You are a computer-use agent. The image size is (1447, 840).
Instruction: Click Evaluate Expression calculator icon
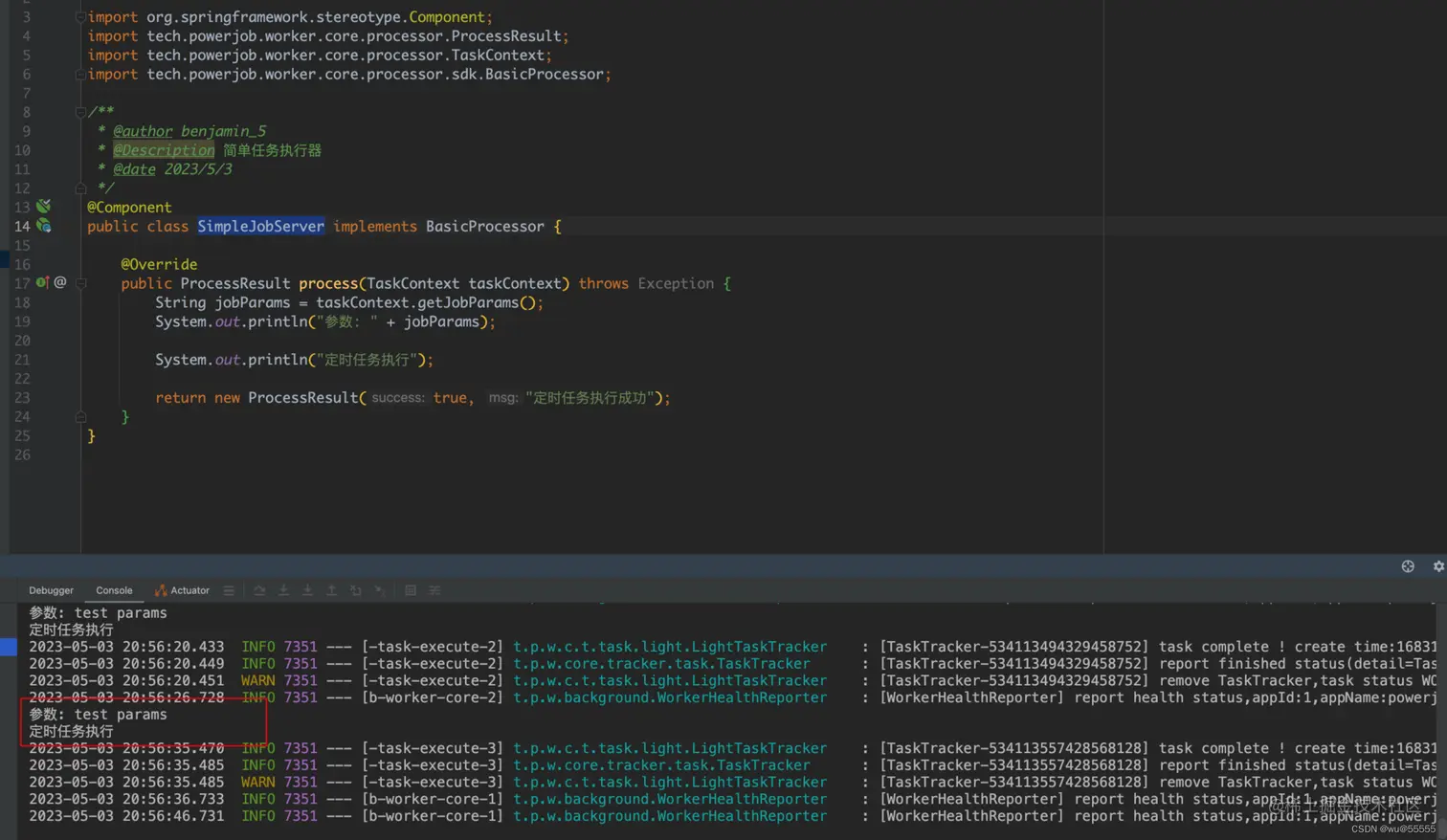pyautogui.click(x=411, y=590)
